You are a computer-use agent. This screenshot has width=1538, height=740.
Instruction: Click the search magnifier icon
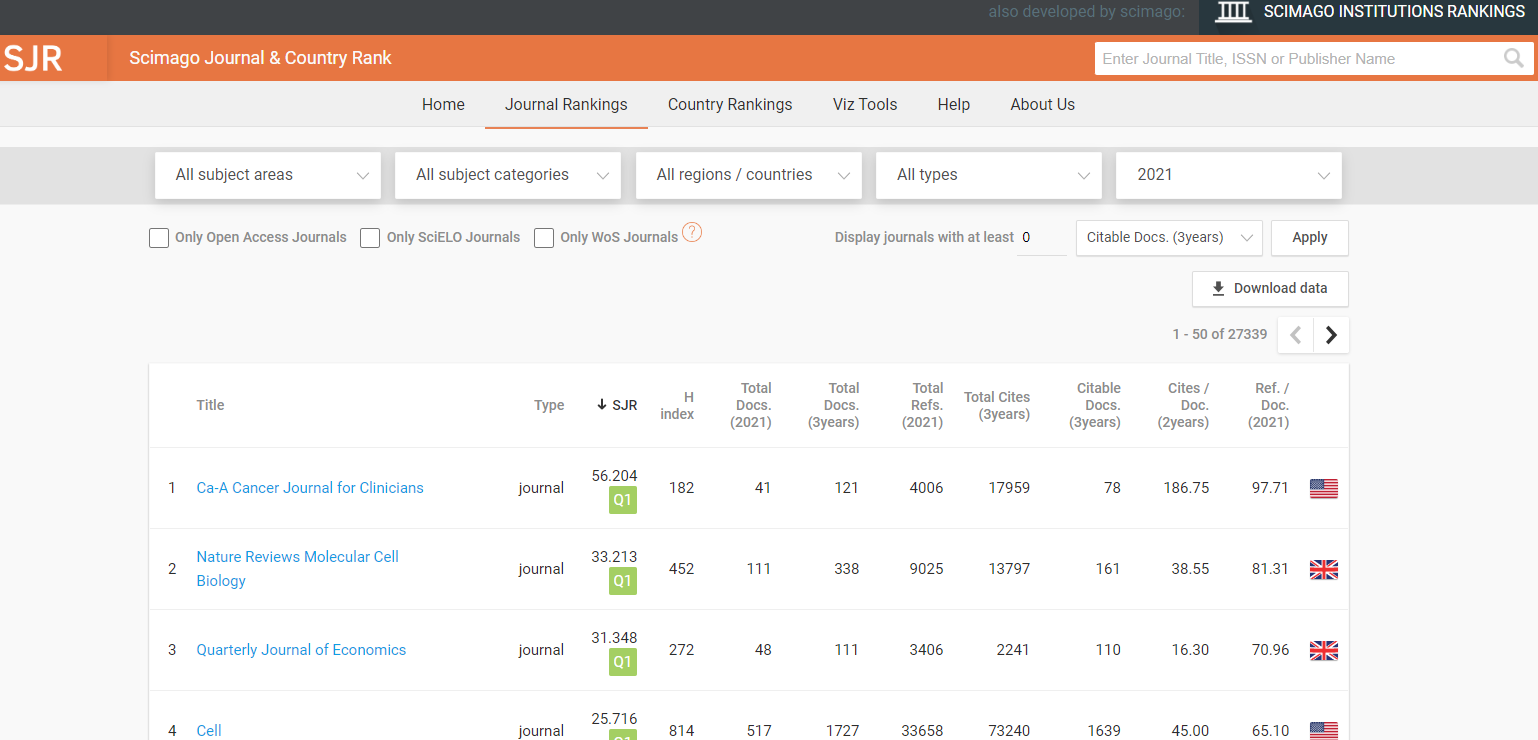1514,58
